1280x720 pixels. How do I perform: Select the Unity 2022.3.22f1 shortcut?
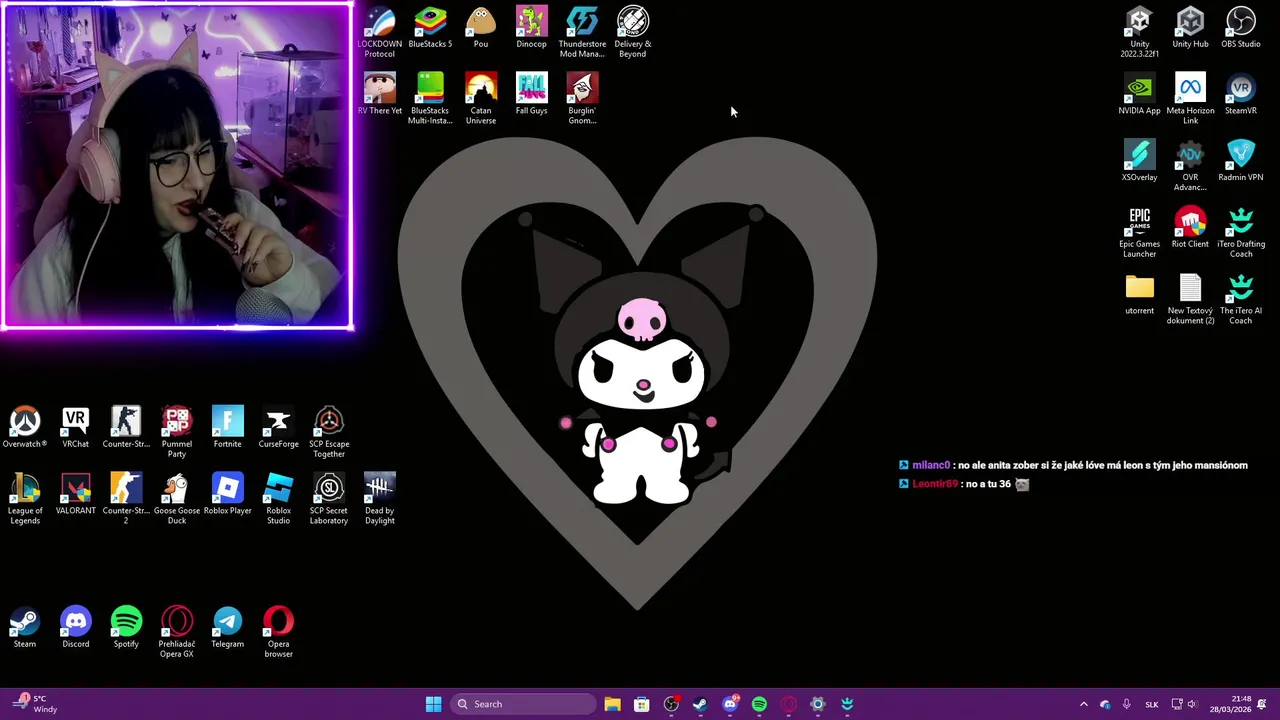tap(1139, 32)
